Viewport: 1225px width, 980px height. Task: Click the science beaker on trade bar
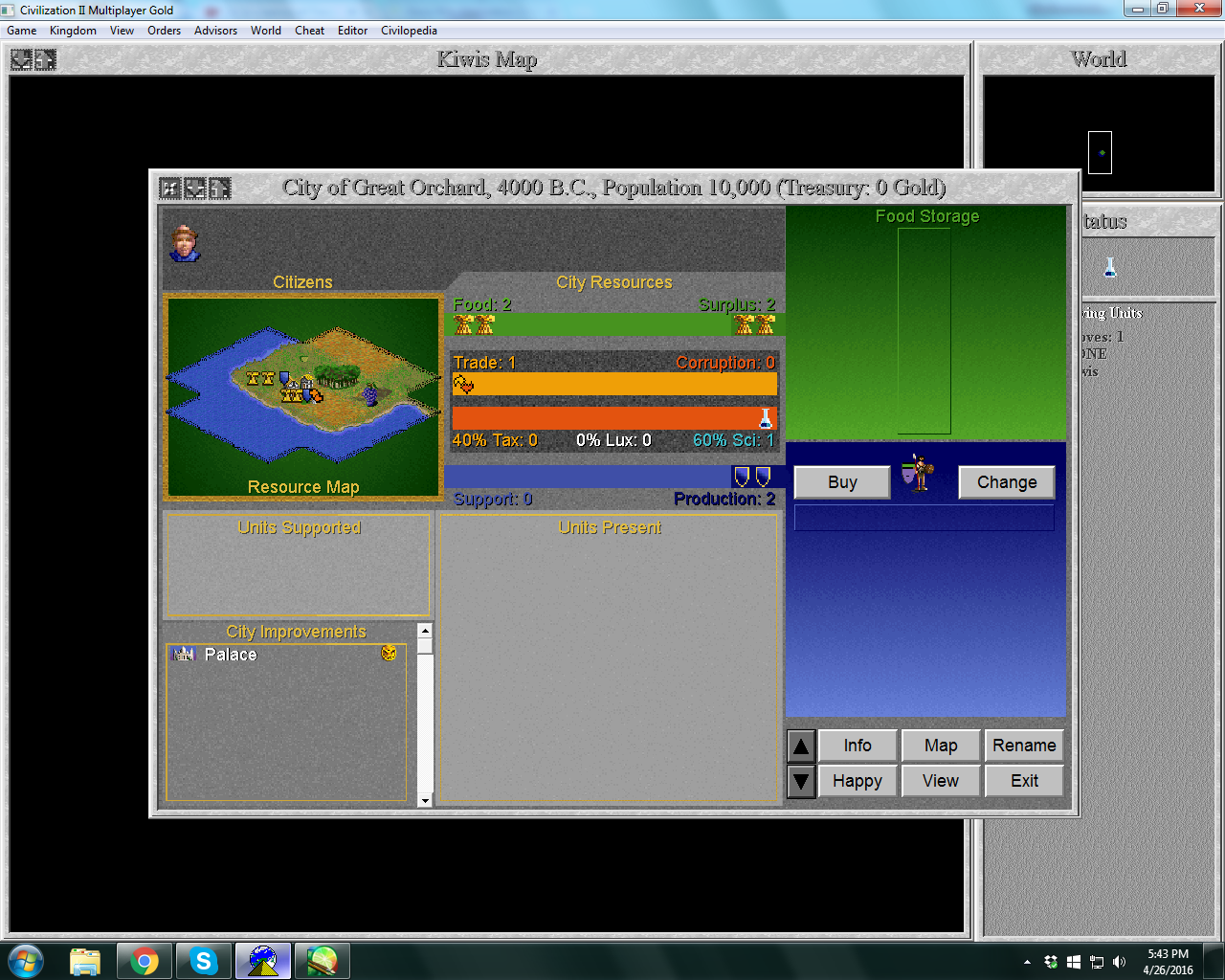pos(766,418)
